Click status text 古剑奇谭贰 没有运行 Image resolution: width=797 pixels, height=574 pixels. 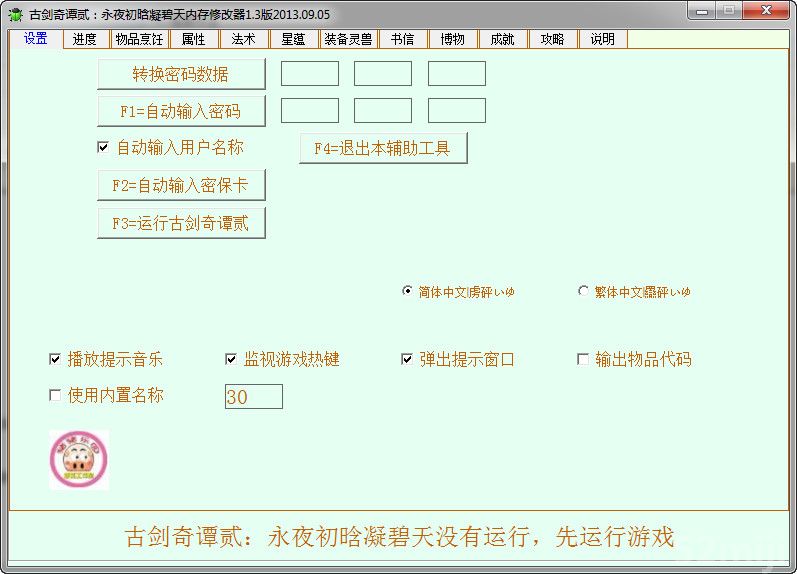tap(400, 537)
